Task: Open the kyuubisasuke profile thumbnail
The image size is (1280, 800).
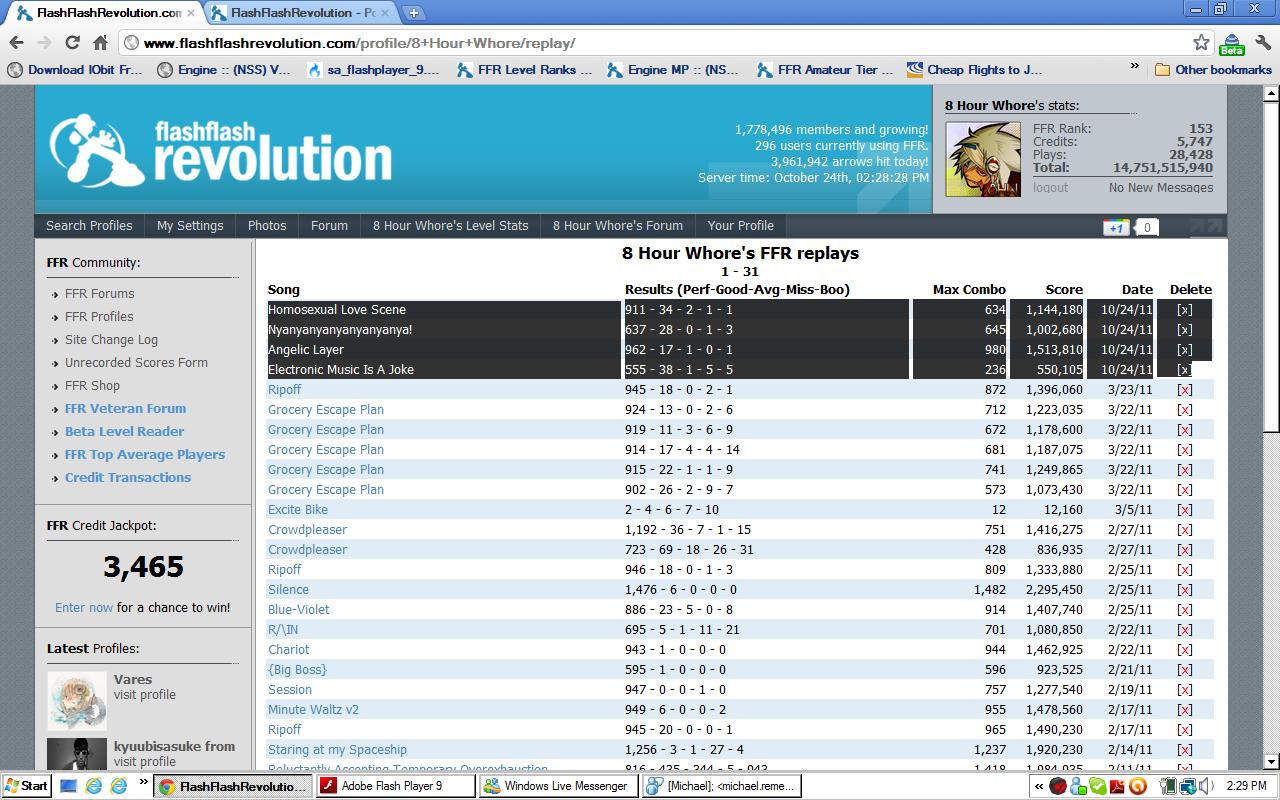Action: (x=77, y=753)
